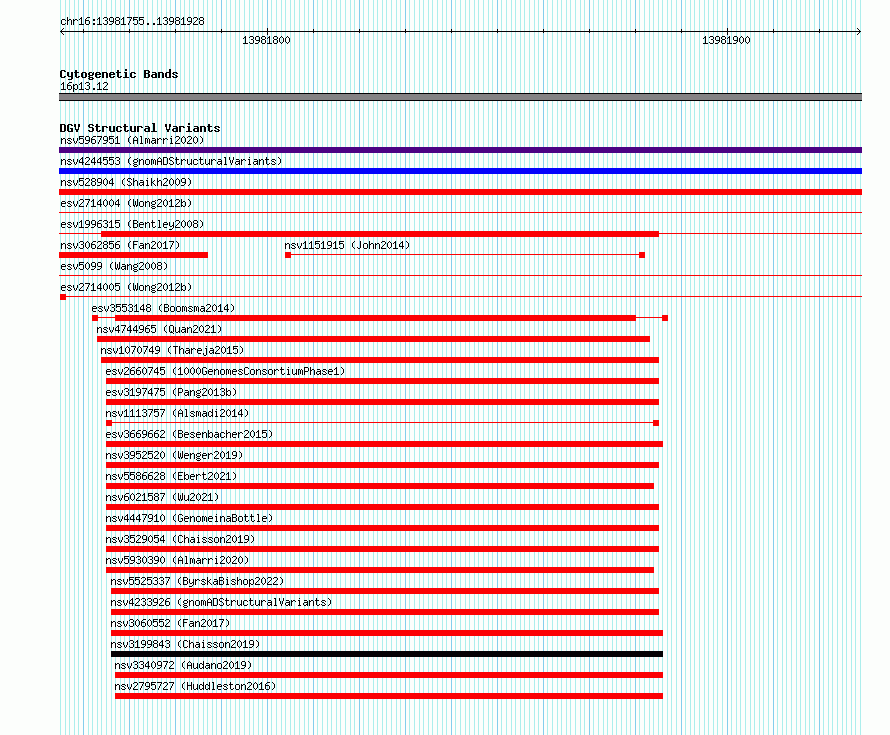890x735 pixels.
Task: Click the nsv5930390 (Almarri2020) label
Action: [x=177, y=560]
